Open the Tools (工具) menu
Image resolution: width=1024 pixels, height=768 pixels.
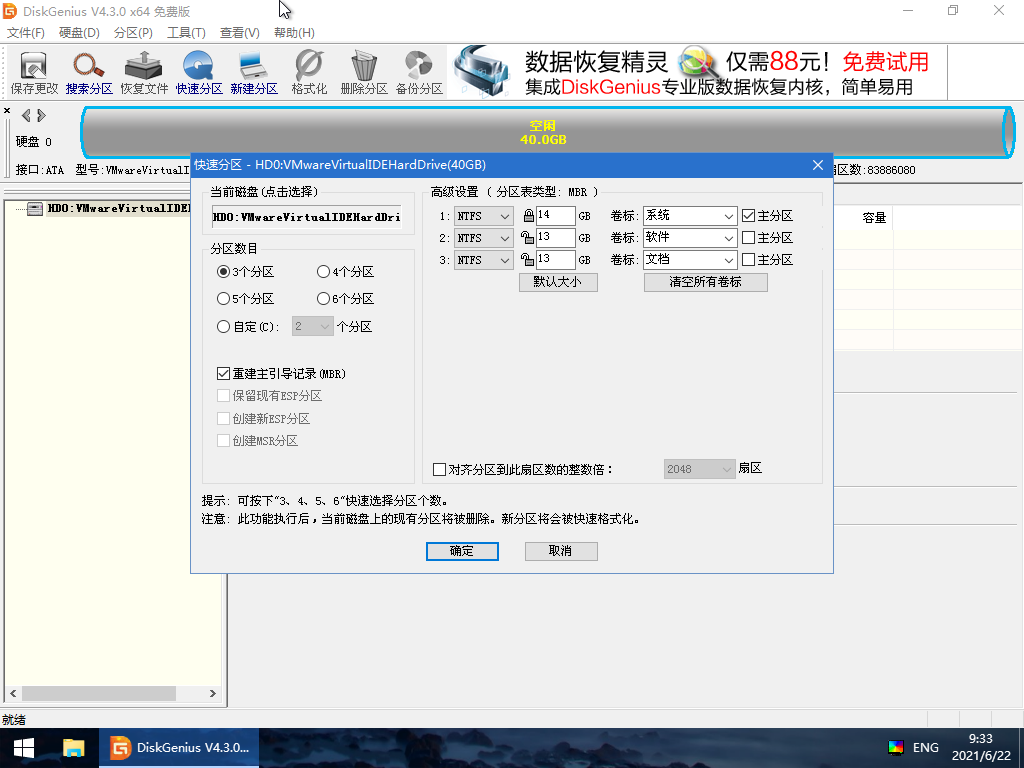tap(186, 33)
